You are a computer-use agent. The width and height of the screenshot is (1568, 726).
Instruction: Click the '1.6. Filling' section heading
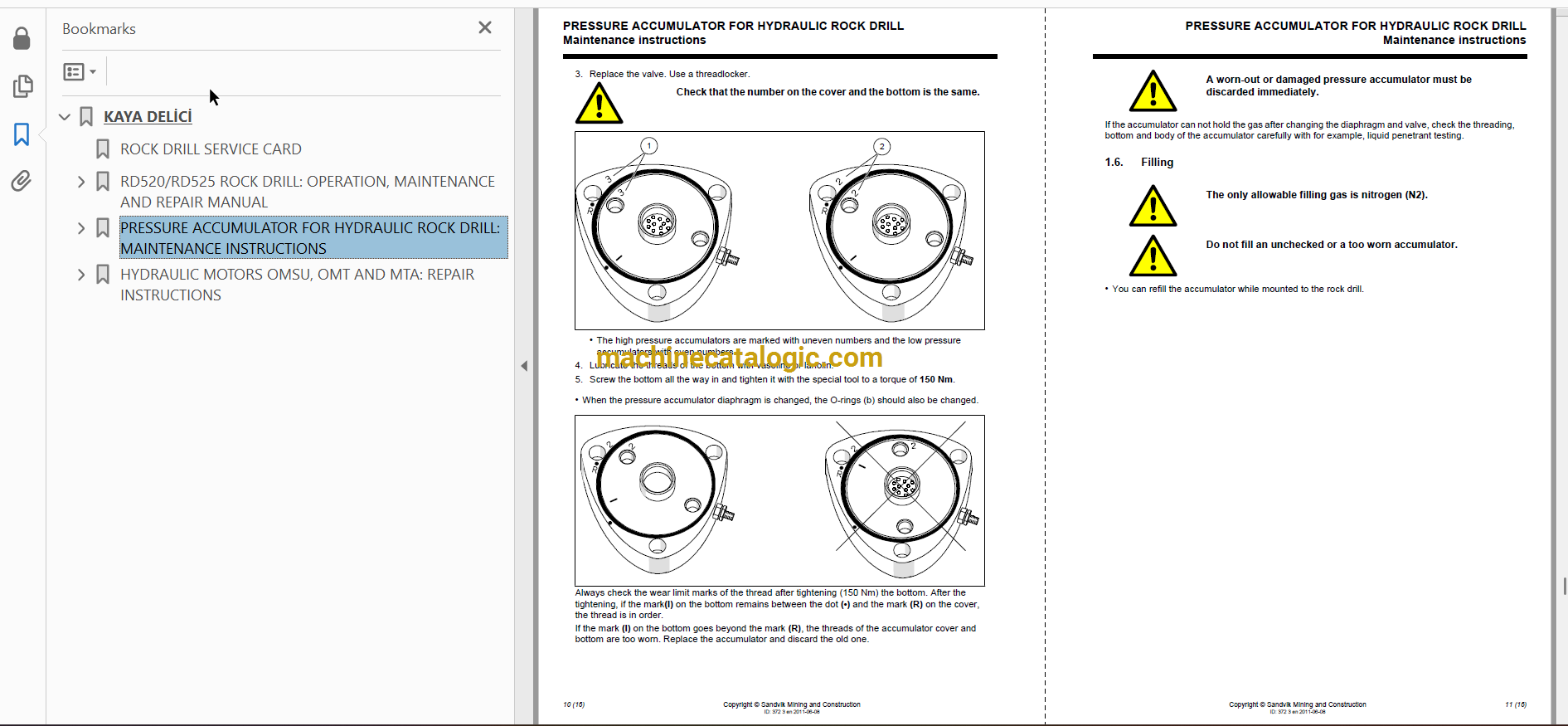click(x=1138, y=163)
